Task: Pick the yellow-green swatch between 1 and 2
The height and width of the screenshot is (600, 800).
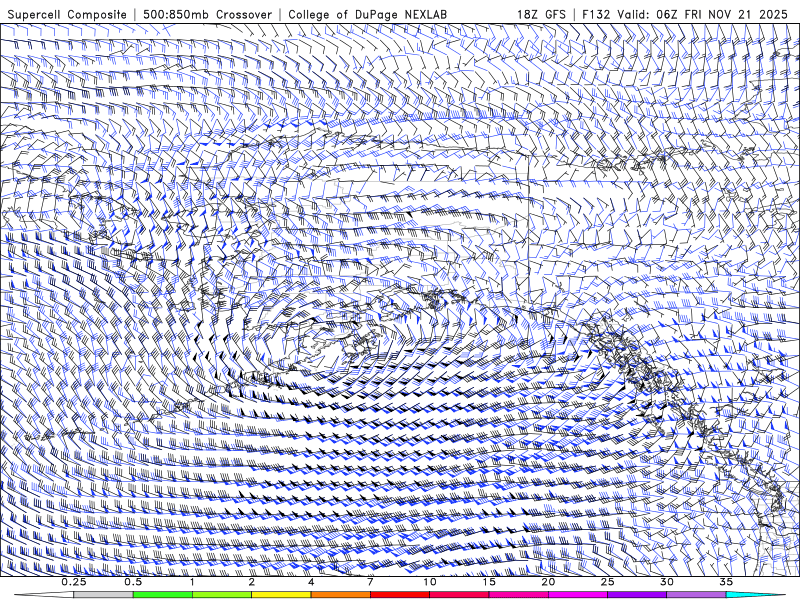Action: [222, 595]
